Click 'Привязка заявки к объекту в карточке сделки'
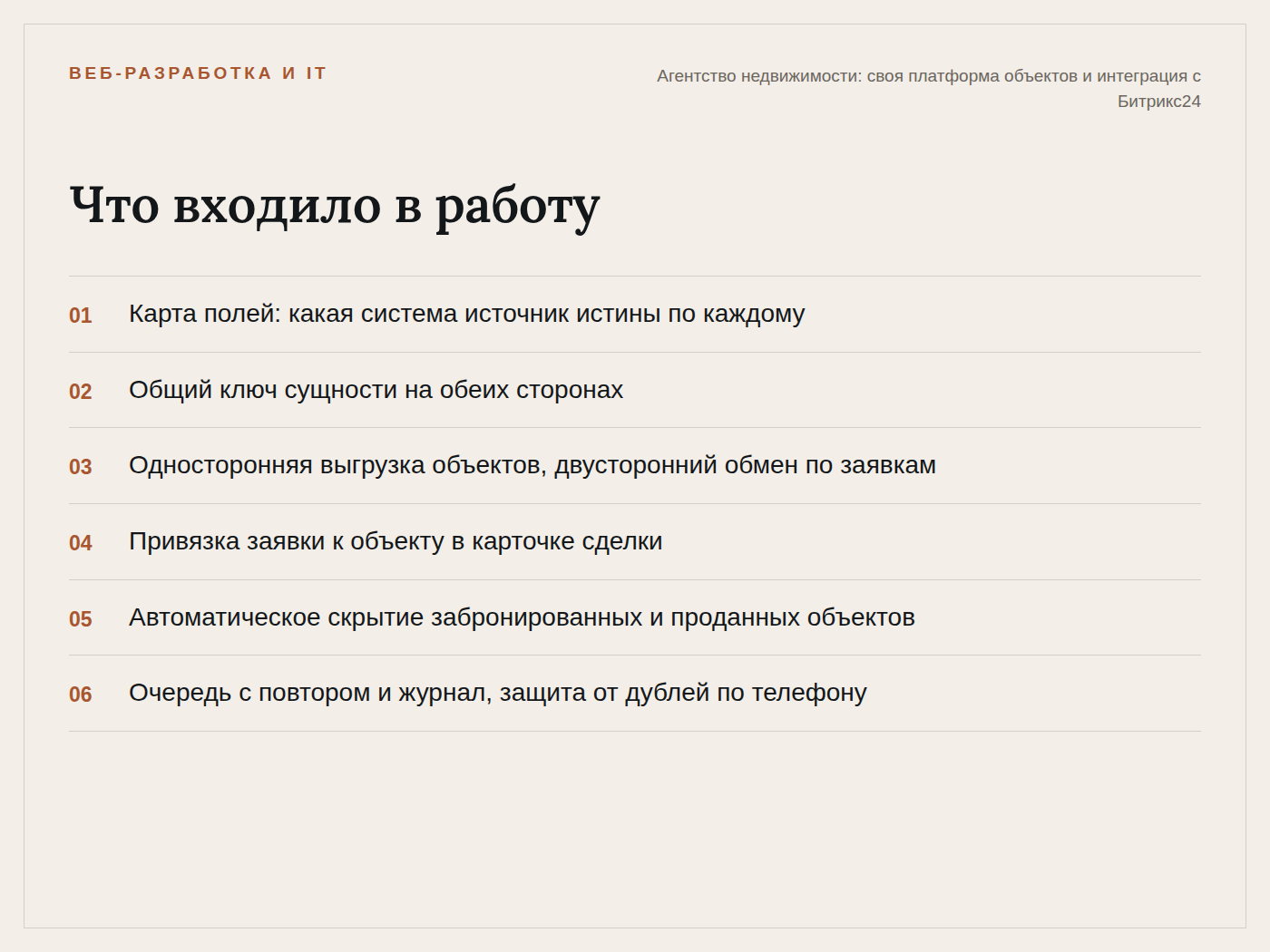This screenshot has height=952, width=1270. tap(396, 541)
